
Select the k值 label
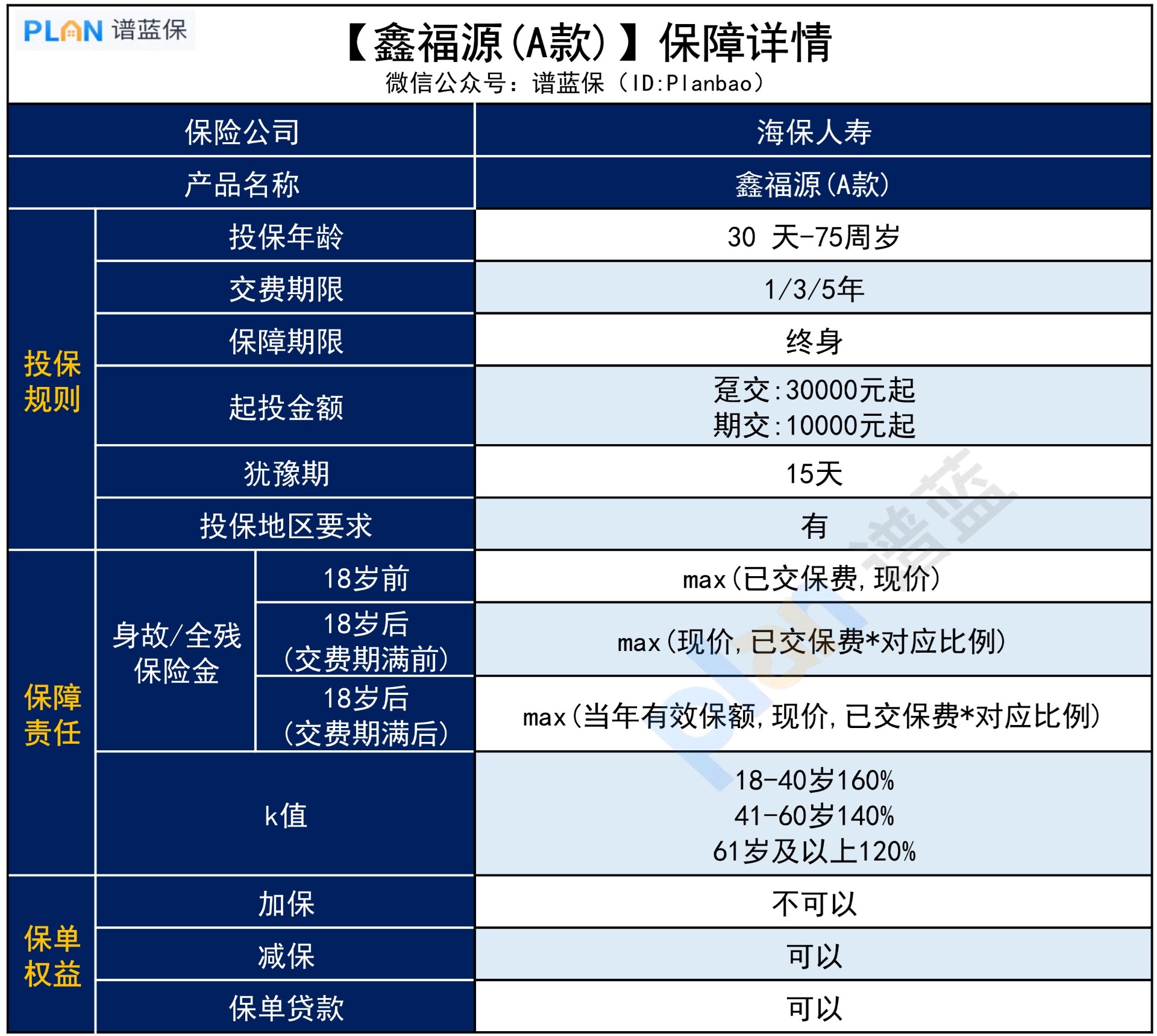coord(286,815)
